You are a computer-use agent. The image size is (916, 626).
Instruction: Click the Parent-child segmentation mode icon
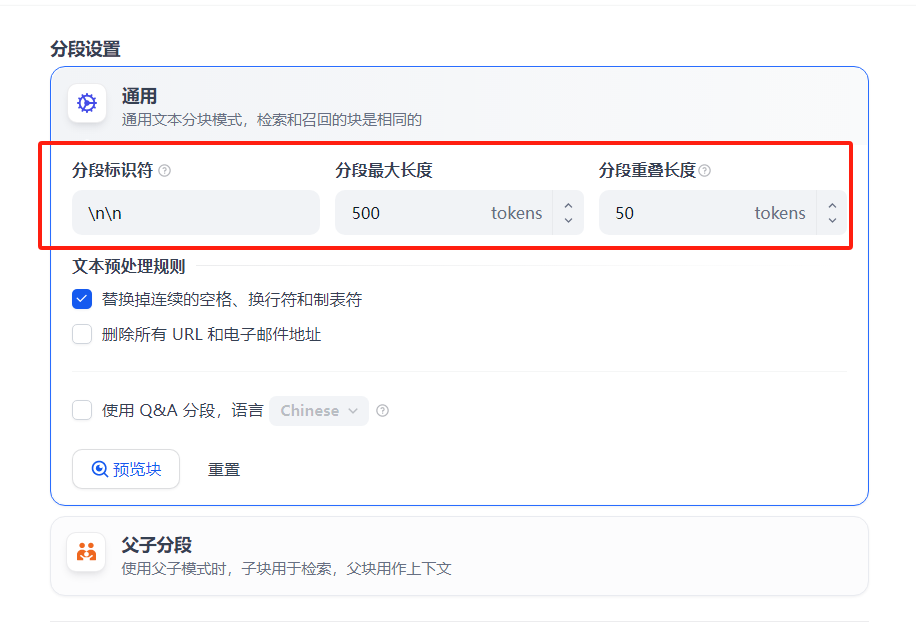point(87,551)
